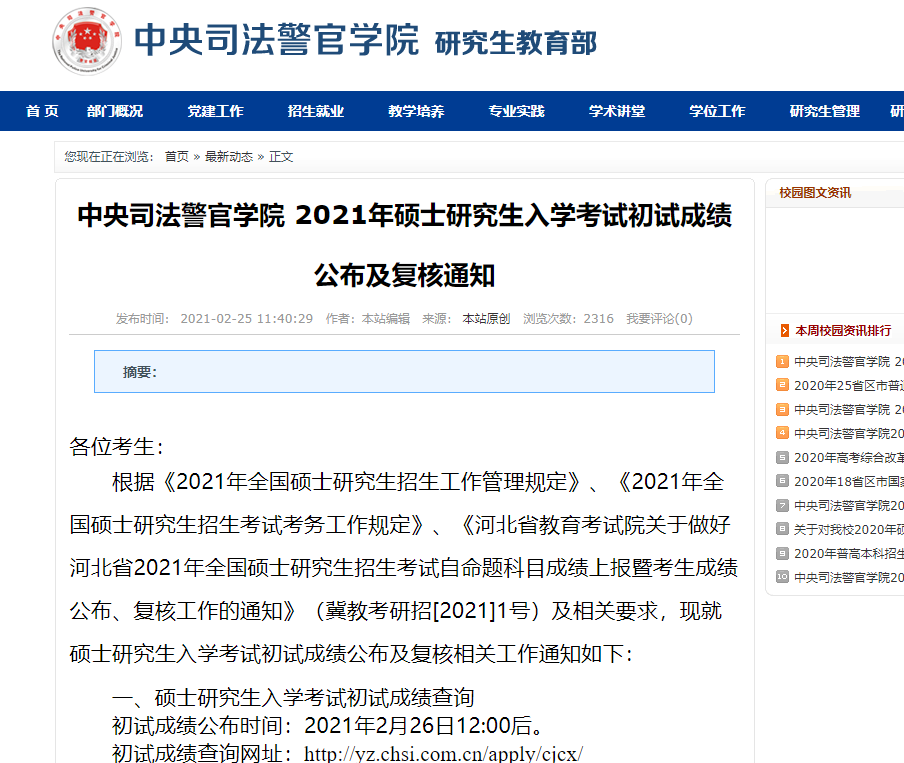Open the yz.chsi.com.cn score query URL
Screen dimensions: 904x763
(x=443, y=753)
